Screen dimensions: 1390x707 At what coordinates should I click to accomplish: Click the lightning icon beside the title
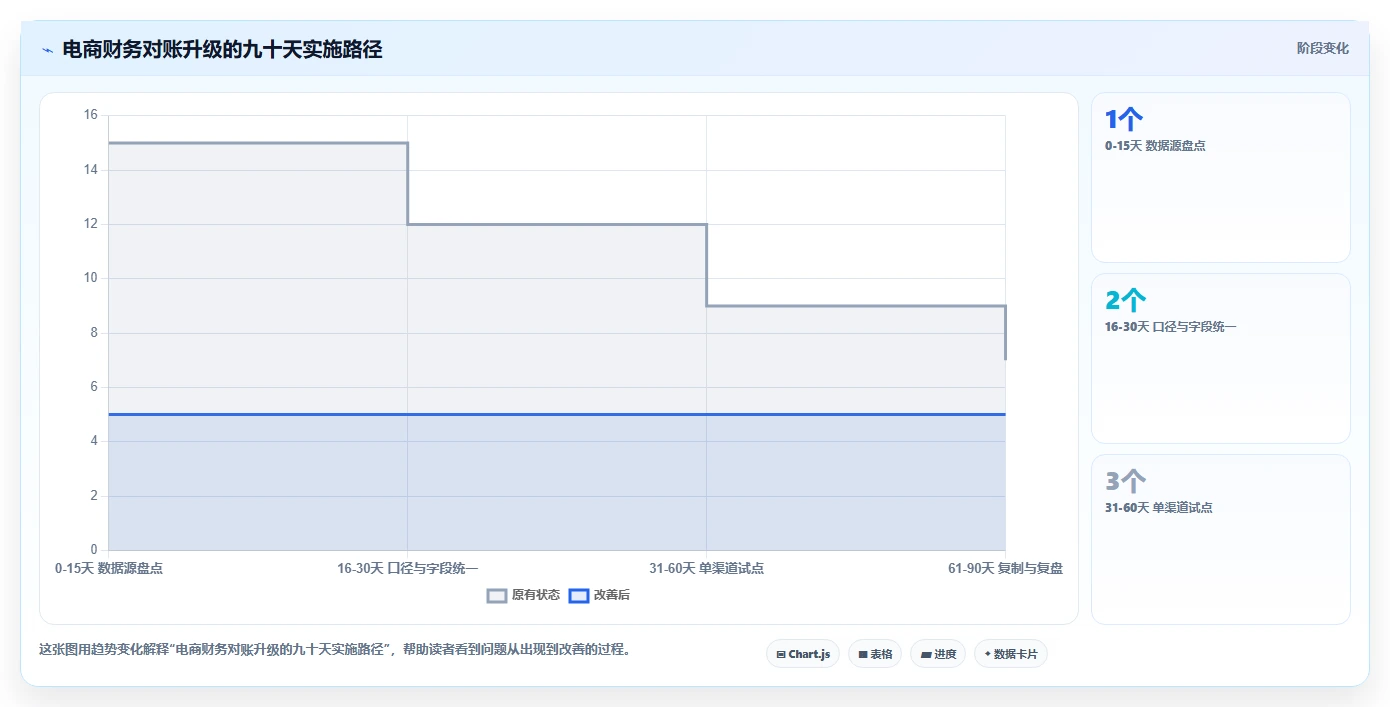(x=47, y=50)
